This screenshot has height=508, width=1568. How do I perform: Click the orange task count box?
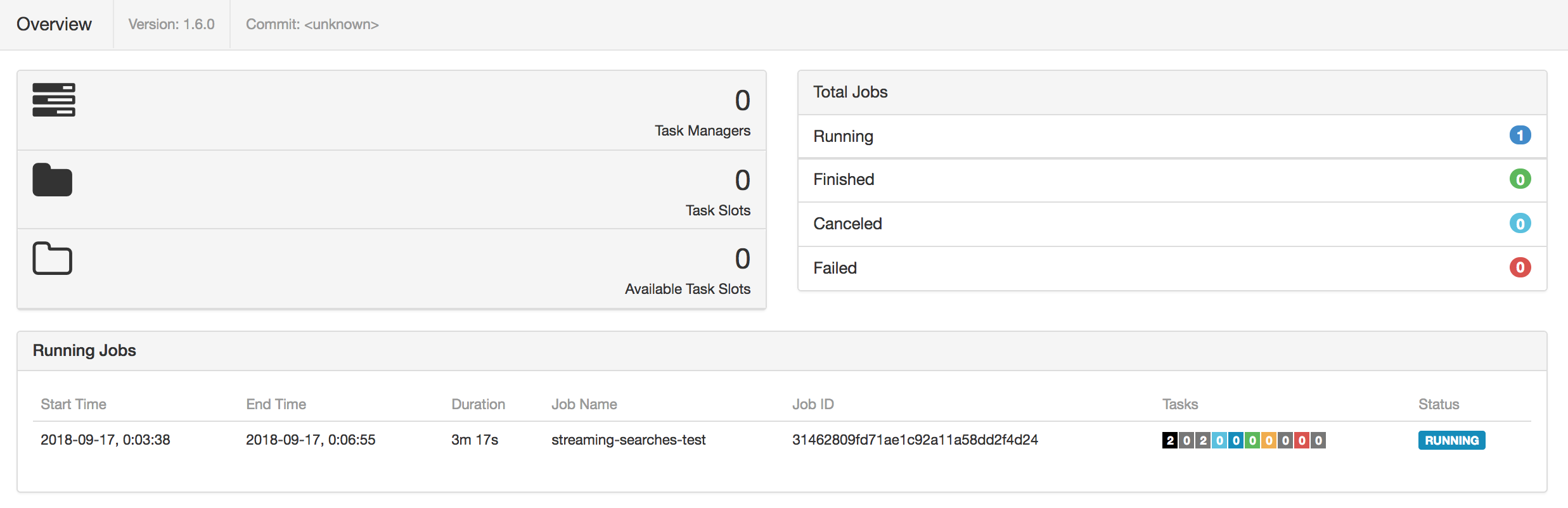(x=1269, y=440)
